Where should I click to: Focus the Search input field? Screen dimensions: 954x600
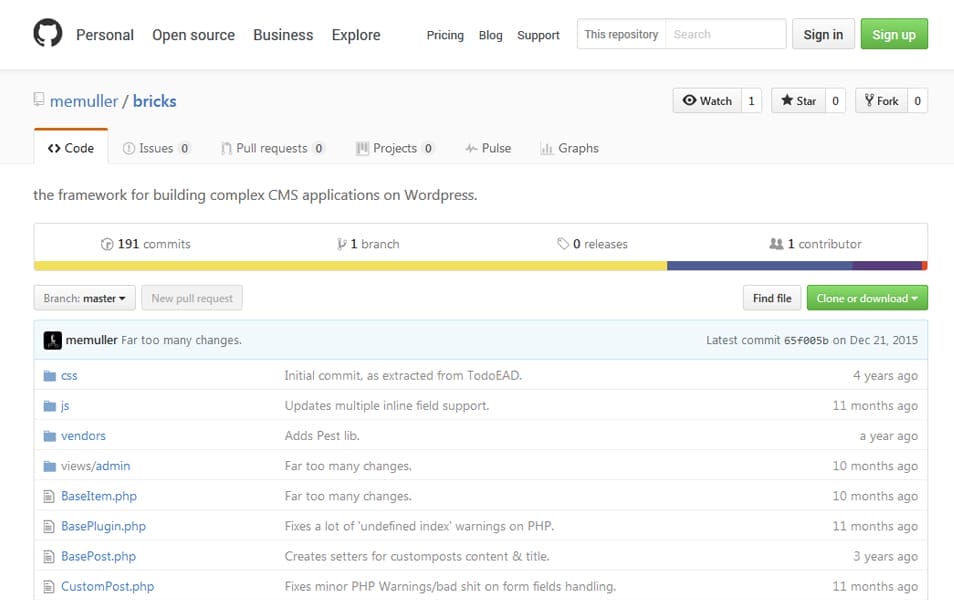(x=725, y=34)
